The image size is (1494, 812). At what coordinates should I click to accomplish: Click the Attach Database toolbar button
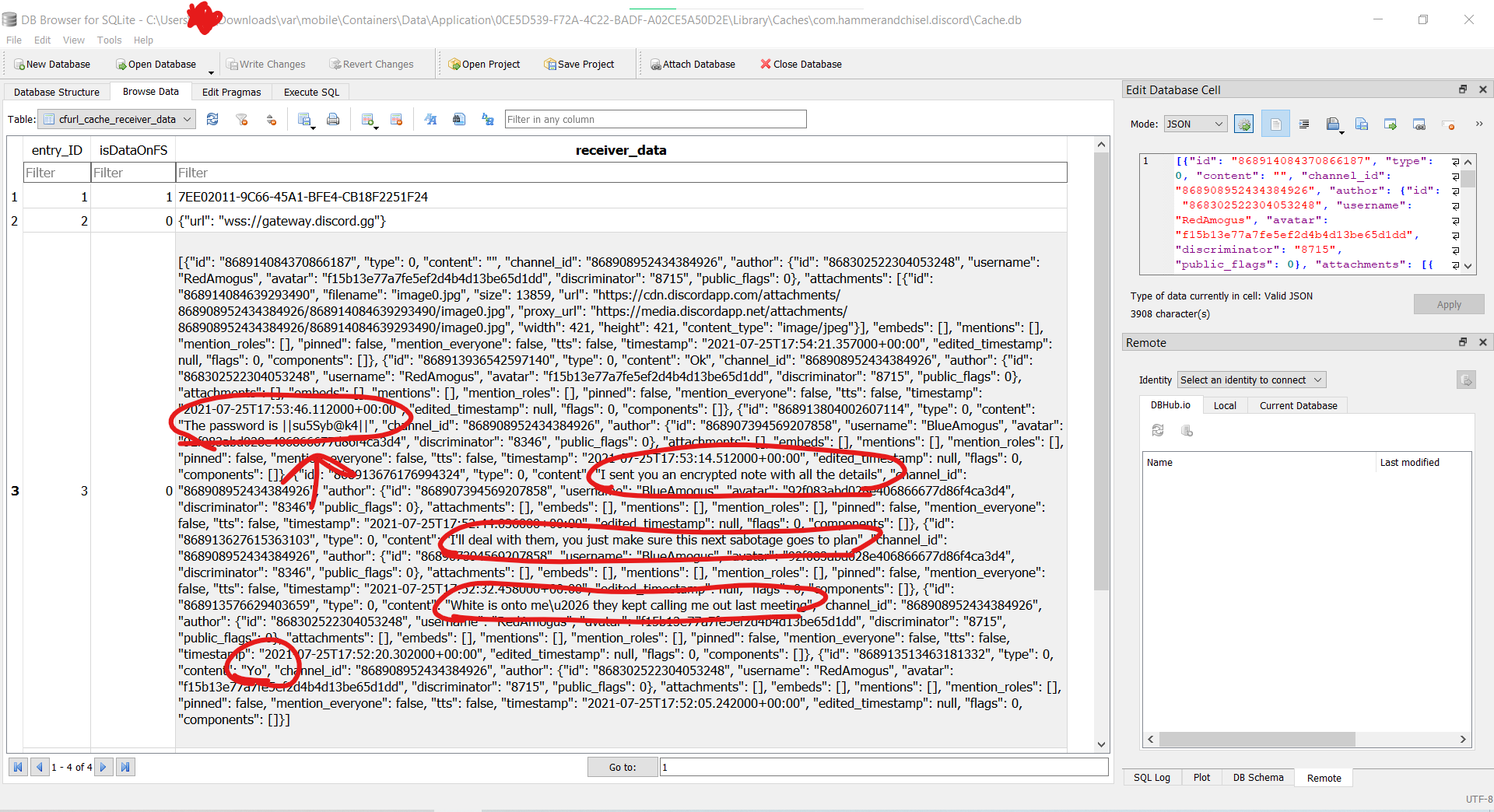[x=693, y=65]
